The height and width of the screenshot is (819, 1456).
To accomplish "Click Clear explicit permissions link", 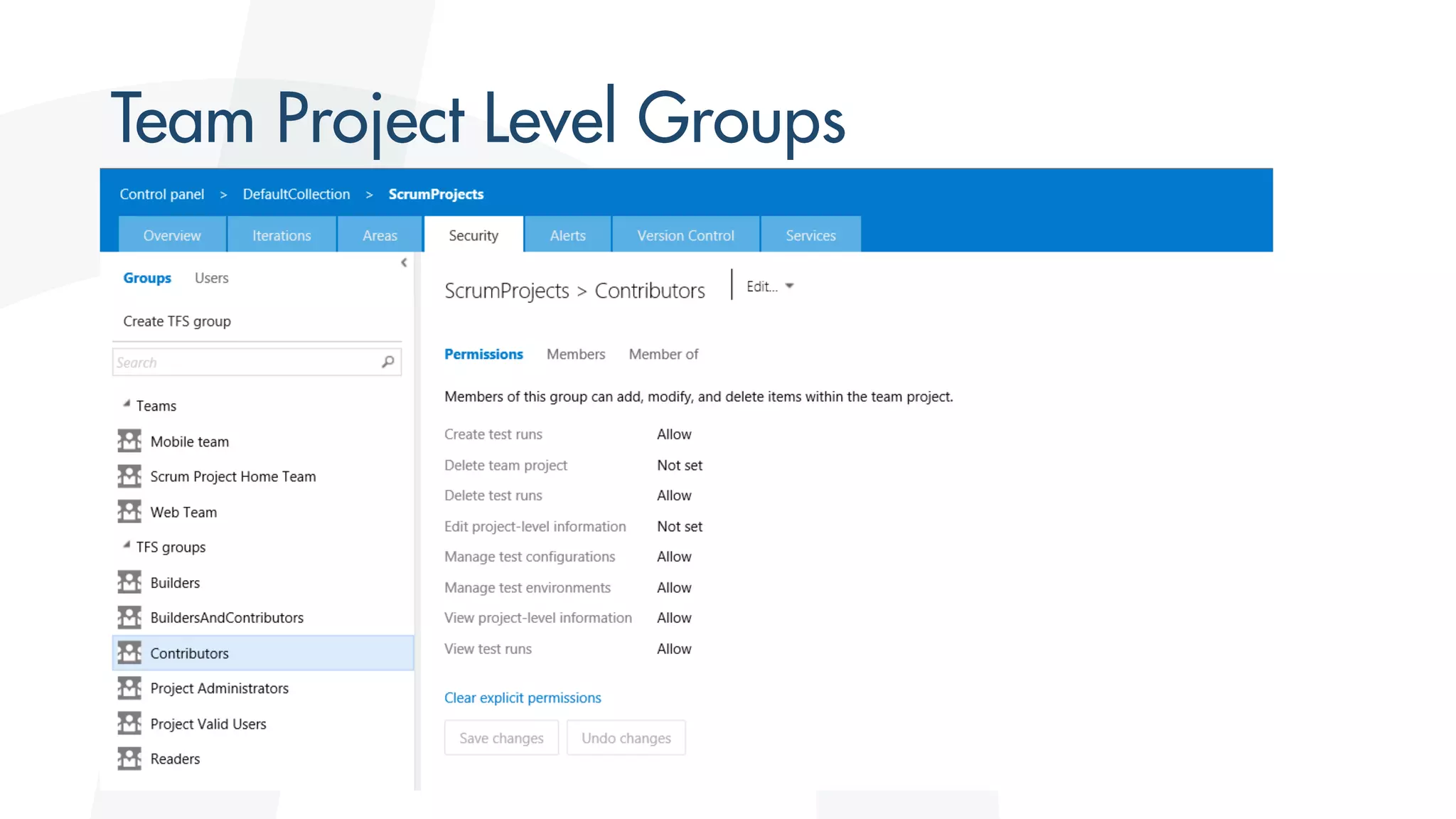I will click(x=523, y=698).
